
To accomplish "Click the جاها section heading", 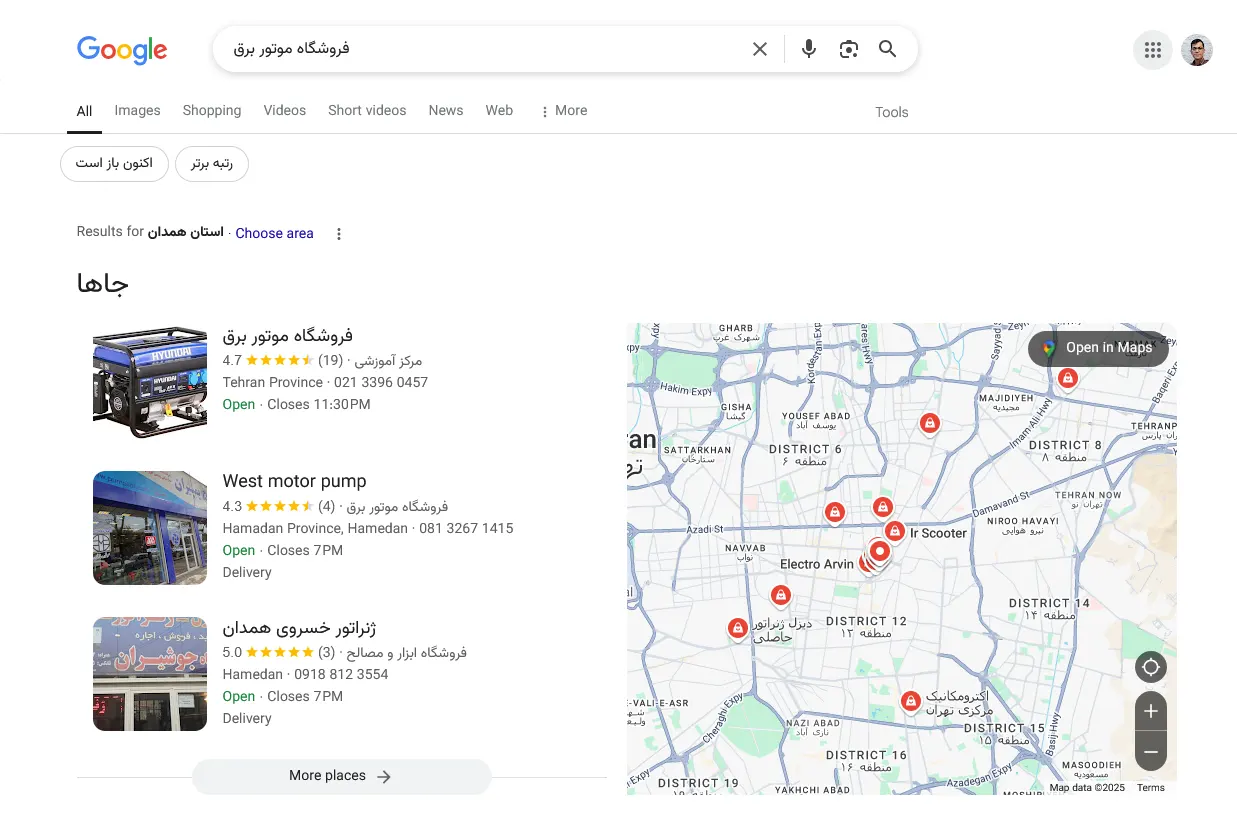I will (x=103, y=284).
